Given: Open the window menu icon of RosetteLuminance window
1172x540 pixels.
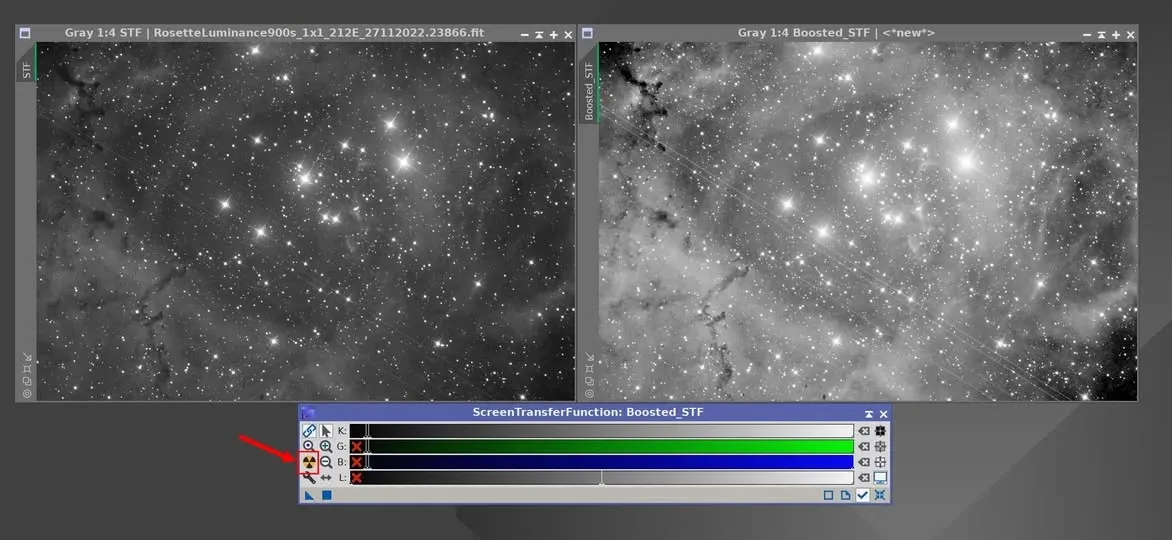Looking at the screenshot, I should pyautogui.click(x=25, y=34).
